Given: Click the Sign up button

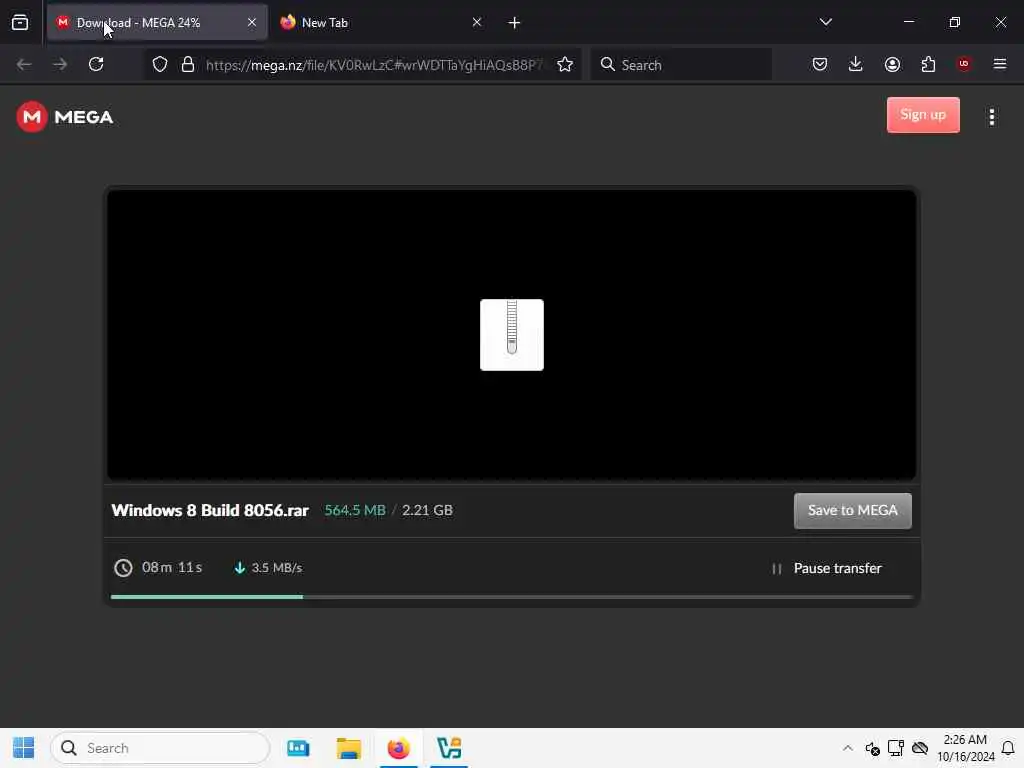Looking at the screenshot, I should point(923,115).
